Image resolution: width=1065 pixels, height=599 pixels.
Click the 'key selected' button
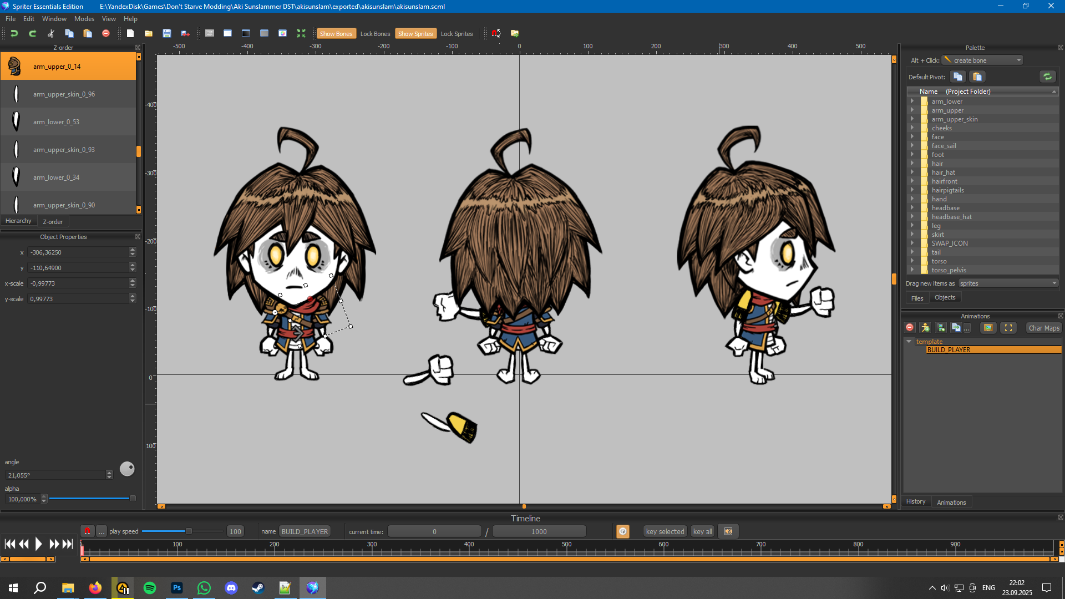pyautogui.click(x=665, y=531)
